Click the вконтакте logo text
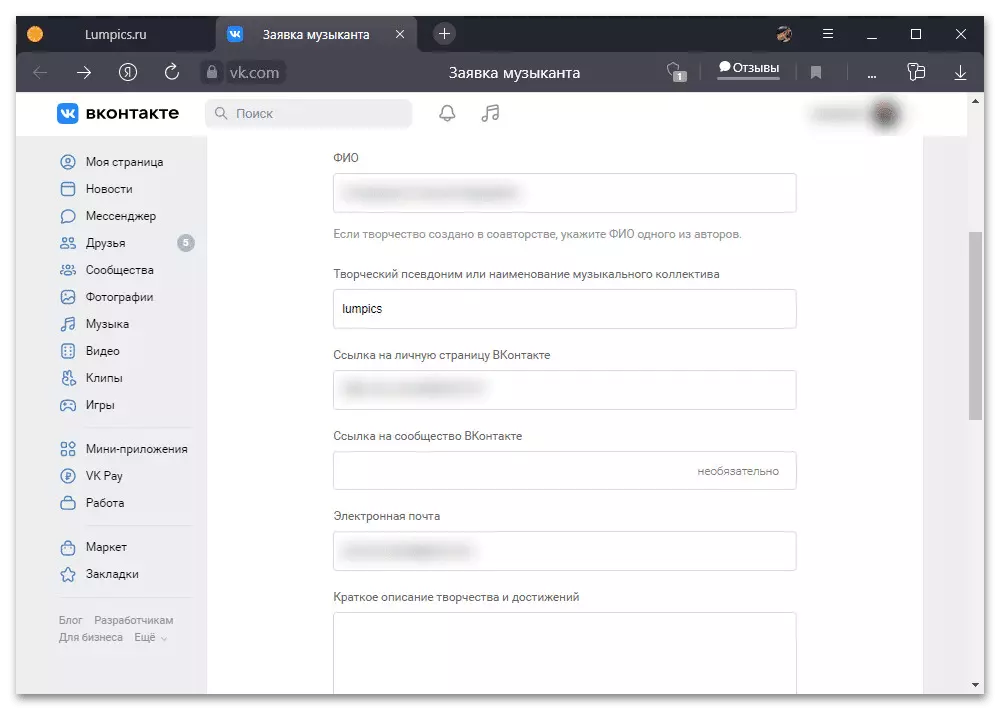Screen dimensions: 1000x710 click(x=132, y=114)
